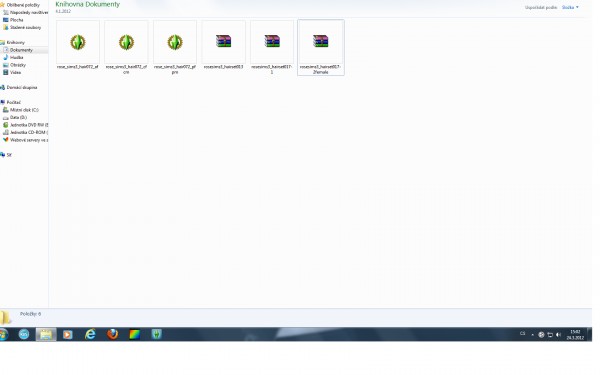Show hidden system tray icons arrow
The image size is (600, 375).
click(x=532, y=335)
